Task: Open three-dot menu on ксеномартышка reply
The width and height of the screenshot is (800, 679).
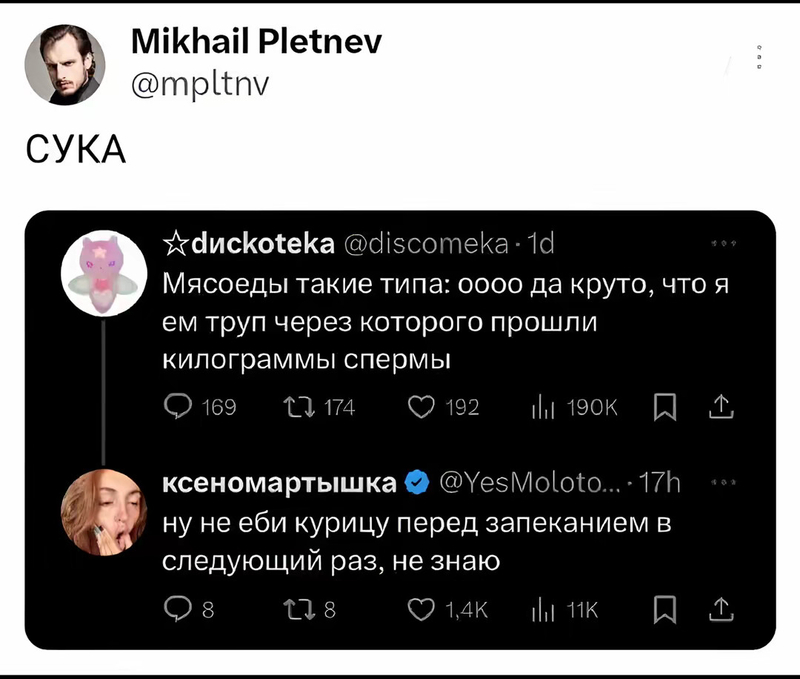Action: pos(724,482)
